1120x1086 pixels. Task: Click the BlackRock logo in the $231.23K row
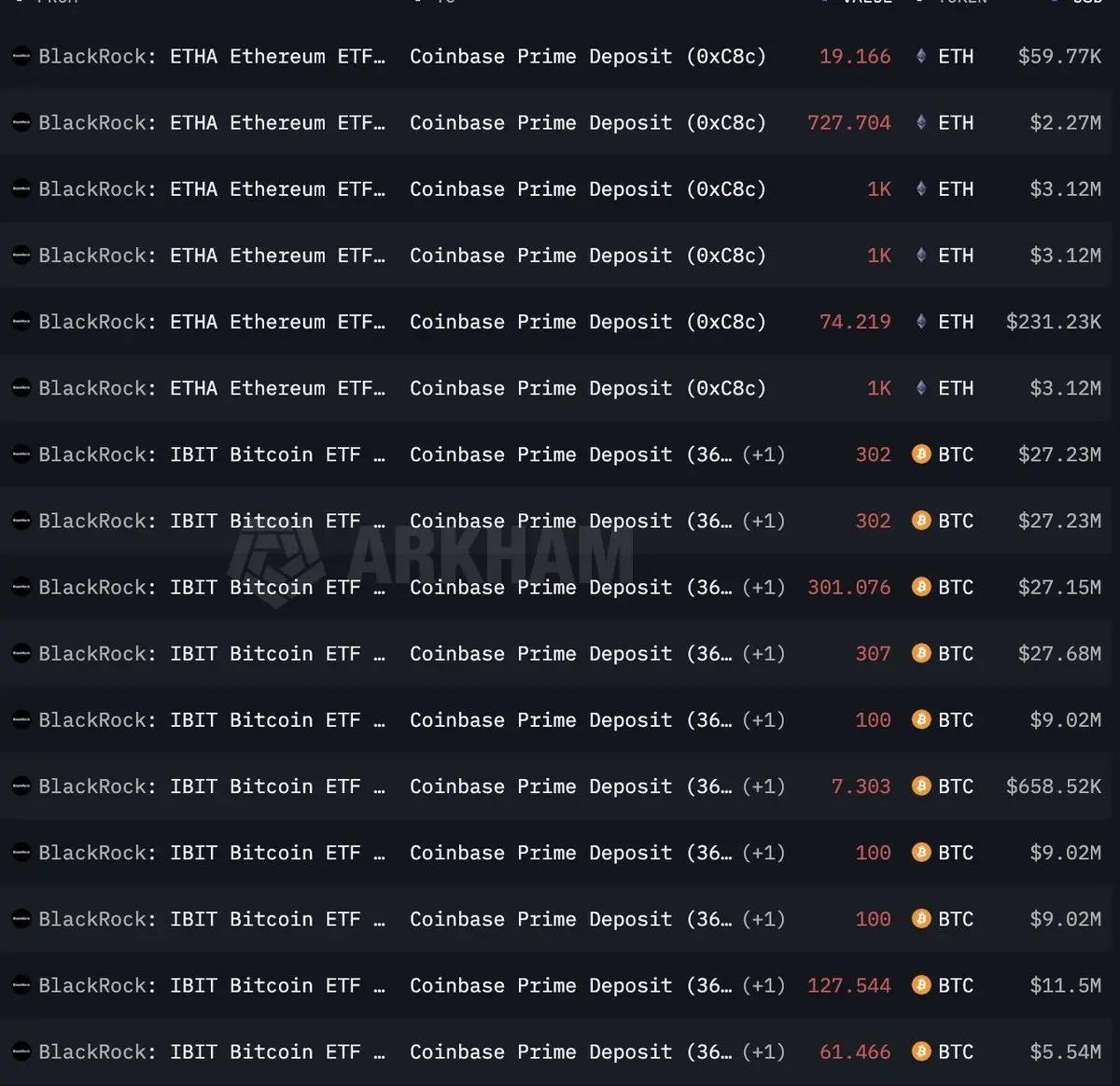click(21, 322)
